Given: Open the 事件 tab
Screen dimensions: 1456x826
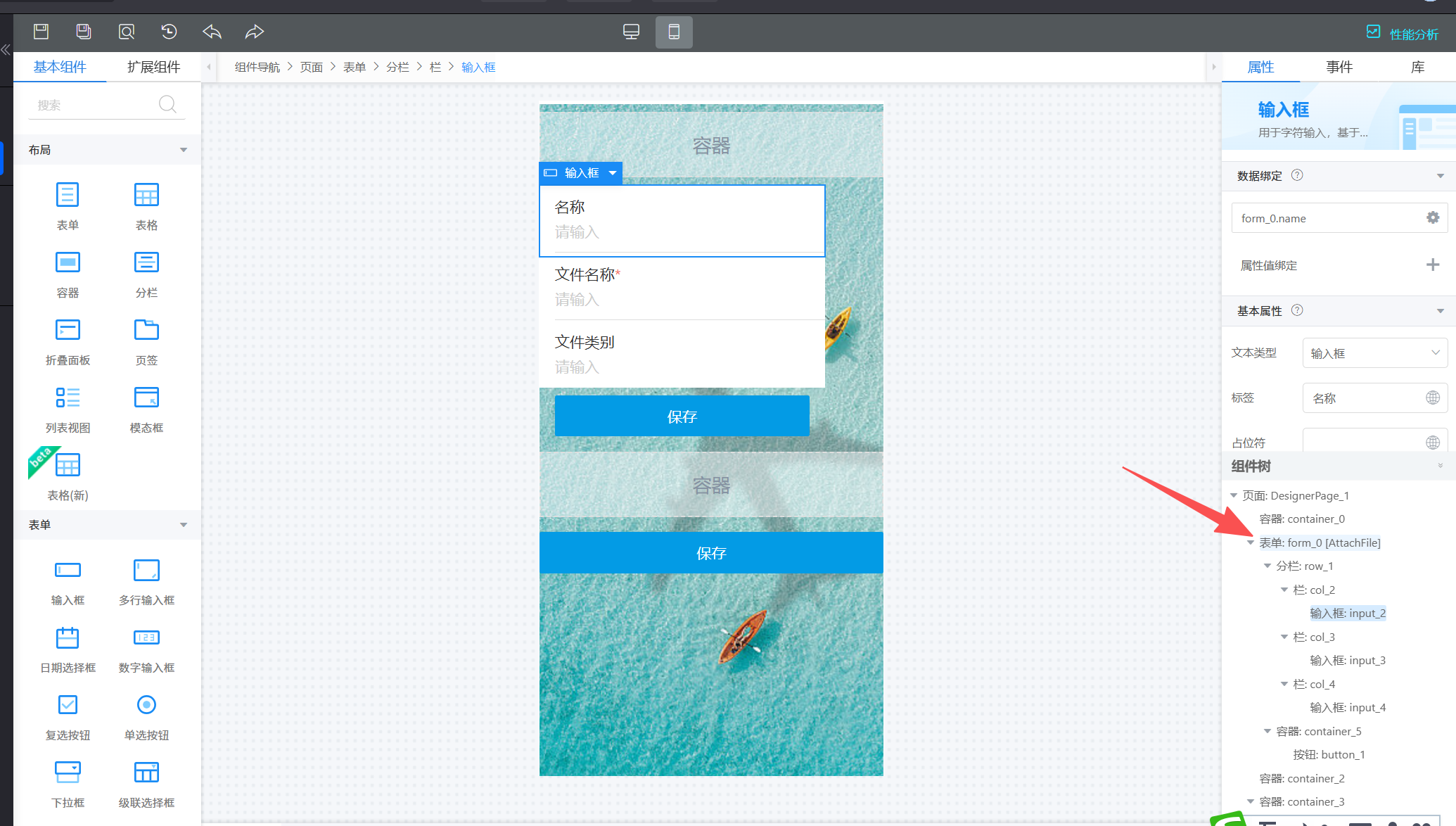Looking at the screenshot, I should click(1339, 67).
